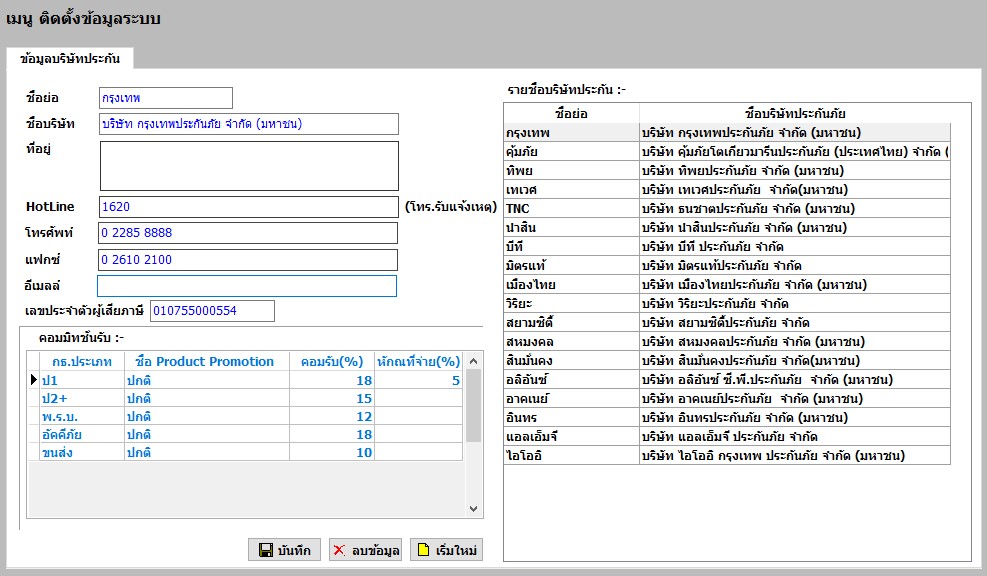Select นำสิน row in insurer list
The image size is (987, 576).
click(727, 227)
